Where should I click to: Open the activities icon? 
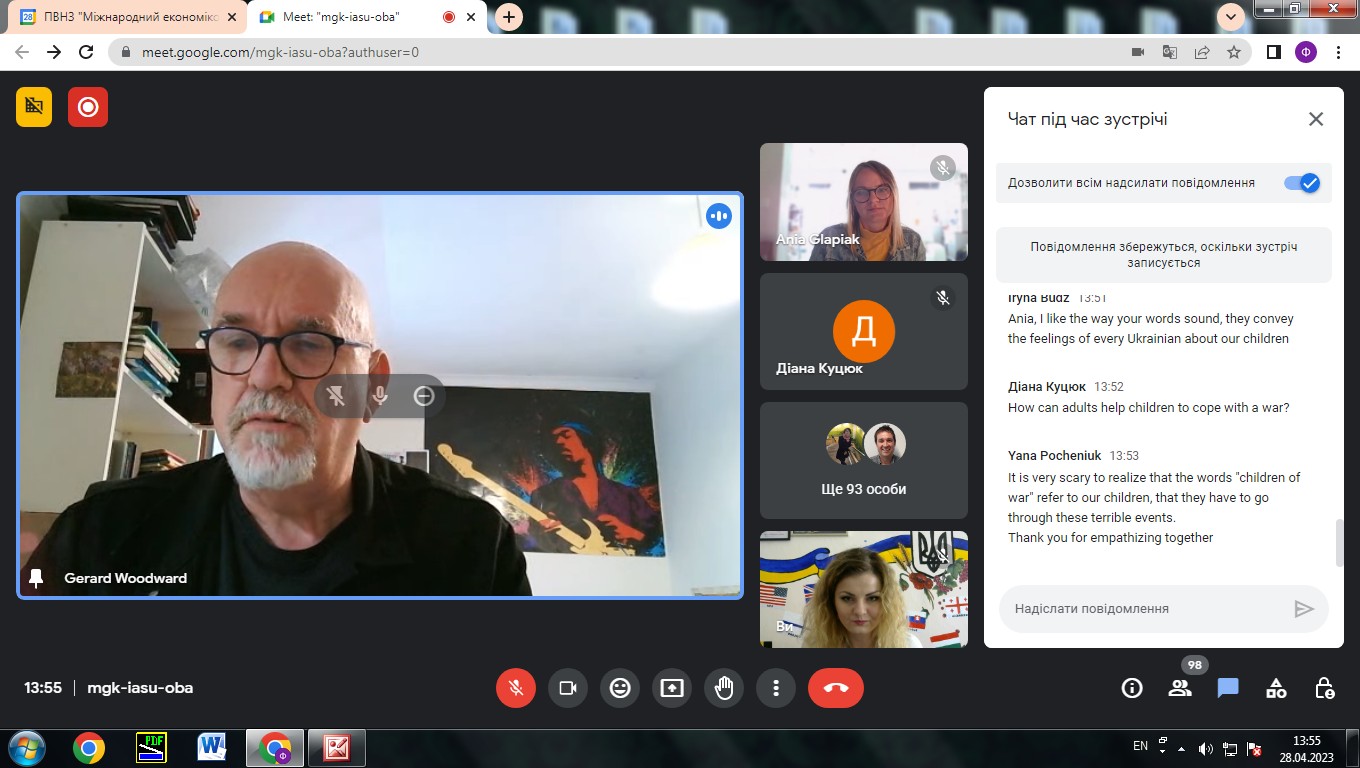(x=1276, y=688)
